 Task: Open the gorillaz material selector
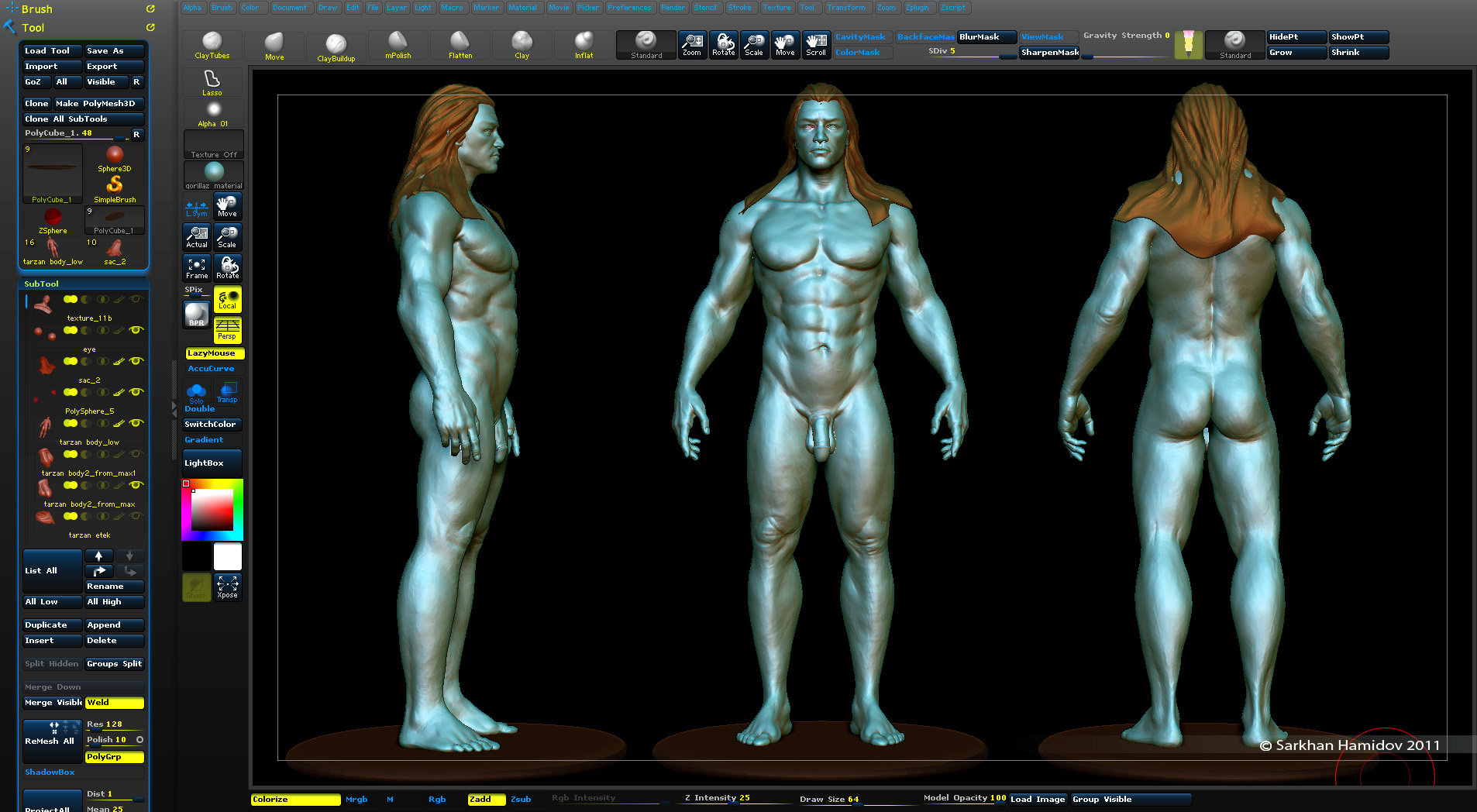(213, 175)
